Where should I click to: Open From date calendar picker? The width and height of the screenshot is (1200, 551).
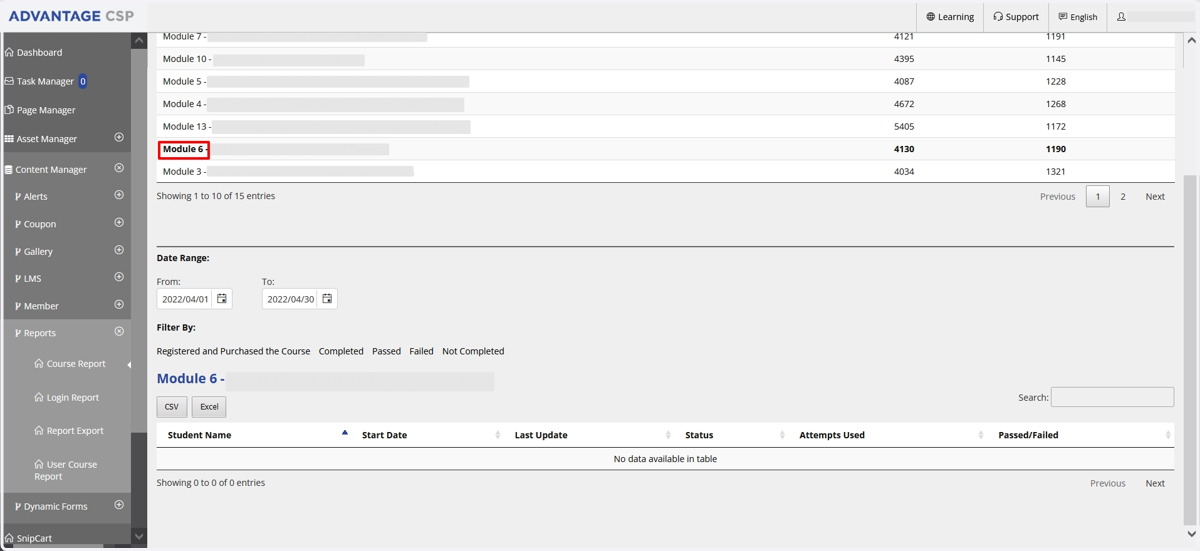pyautogui.click(x=222, y=299)
